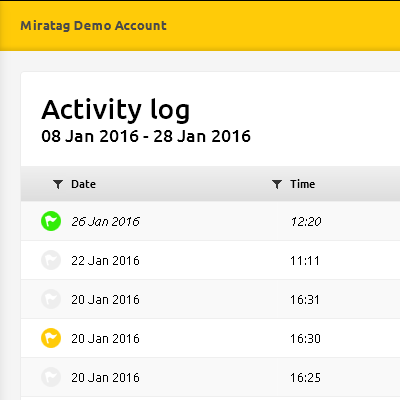Click the 11:11 time entry

click(x=305, y=260)
